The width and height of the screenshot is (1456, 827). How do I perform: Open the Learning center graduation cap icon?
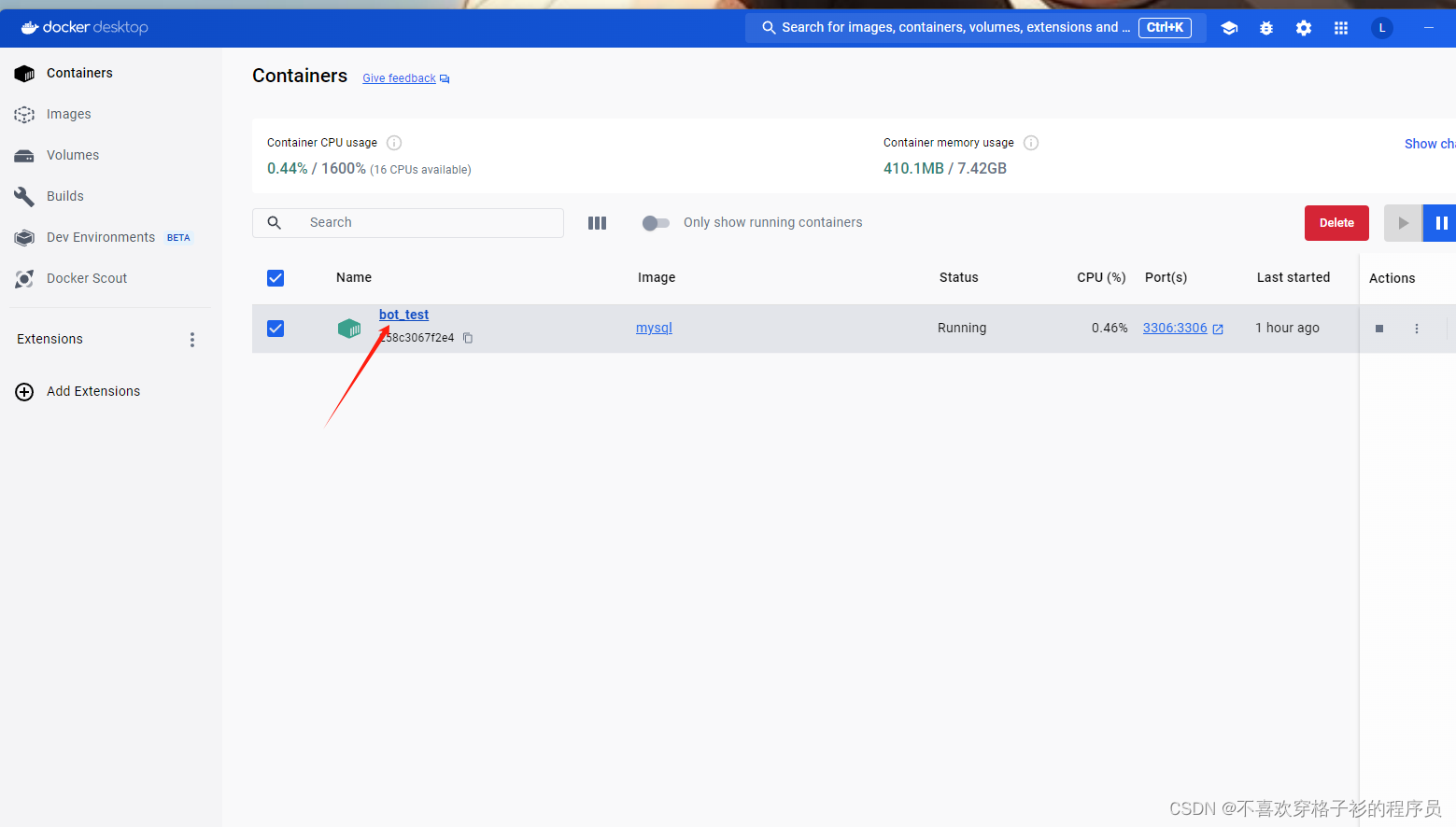(1229, 28)
